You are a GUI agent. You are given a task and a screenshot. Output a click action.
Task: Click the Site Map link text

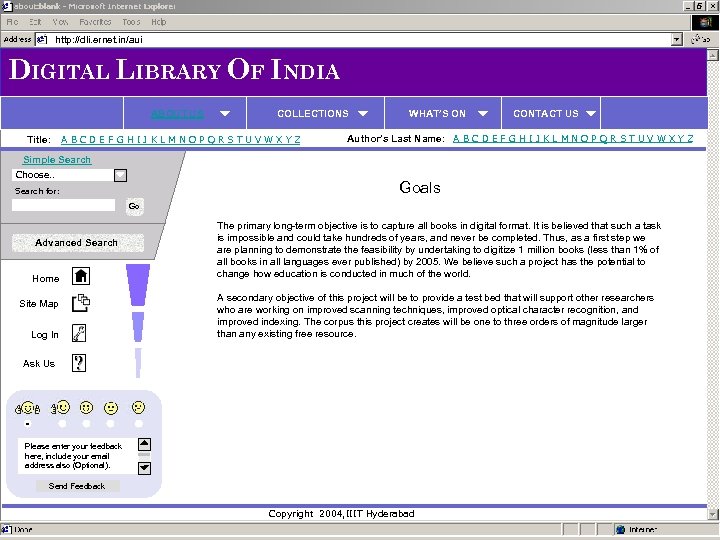[x=39, y=304]
